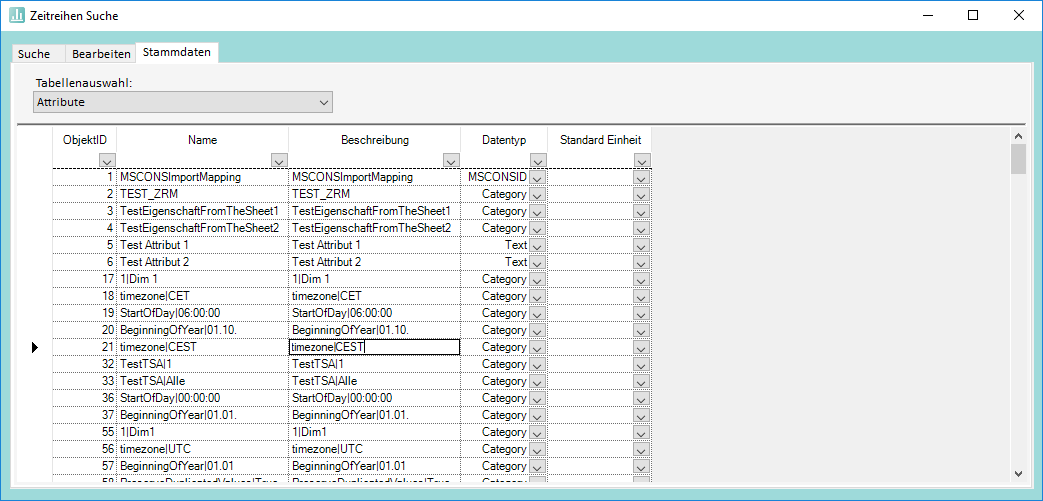
Task: Open Datentyp dropdown for Test Attribut 1
Action: coord(538,245)
